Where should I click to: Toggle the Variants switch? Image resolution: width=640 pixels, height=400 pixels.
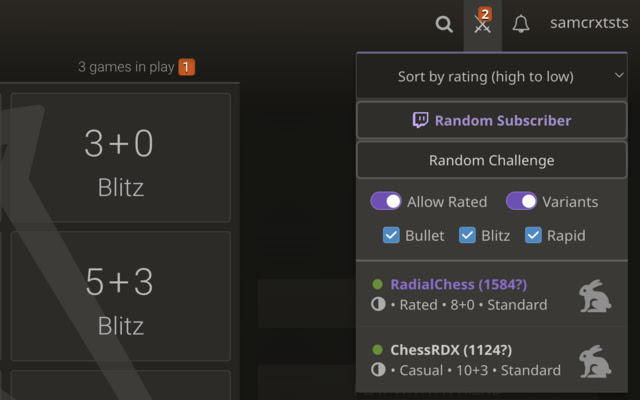pos(521,201)
